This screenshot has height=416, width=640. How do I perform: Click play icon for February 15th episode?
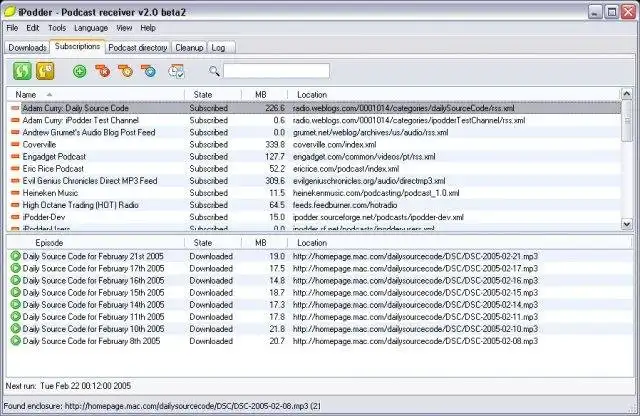point(16,292)
